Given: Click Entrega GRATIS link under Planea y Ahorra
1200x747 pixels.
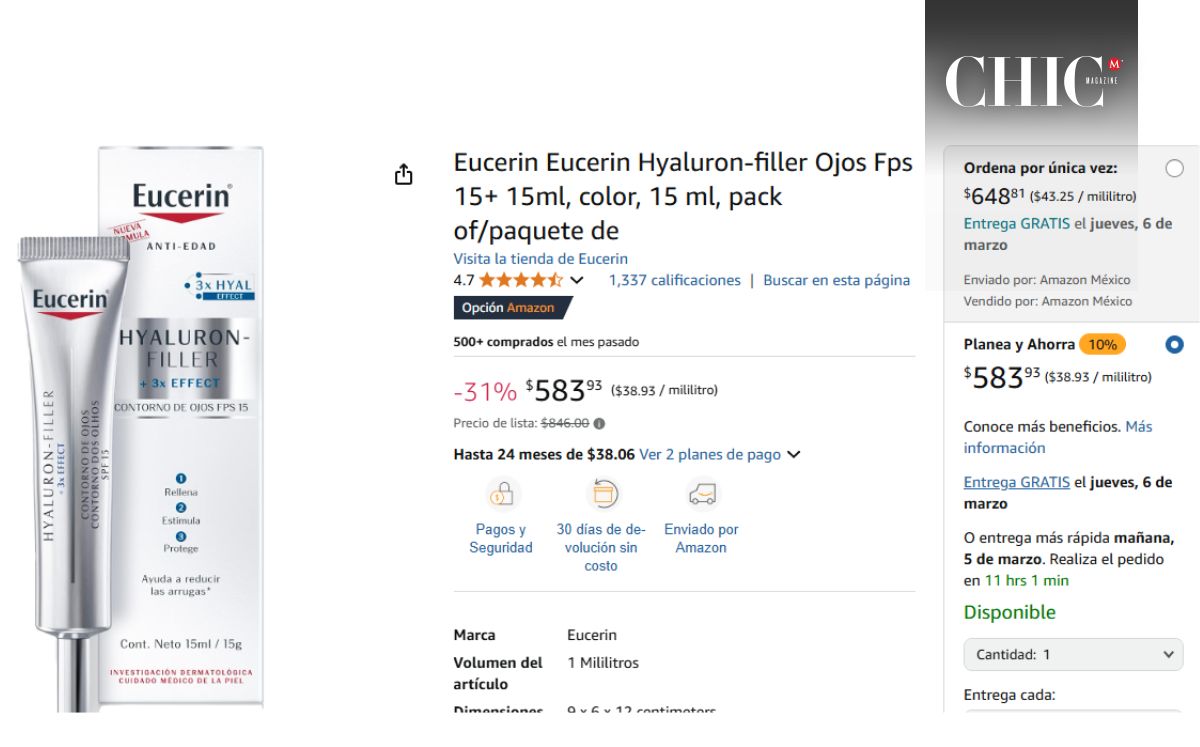Looking at the screenshot, I should tap(1016, 482).
